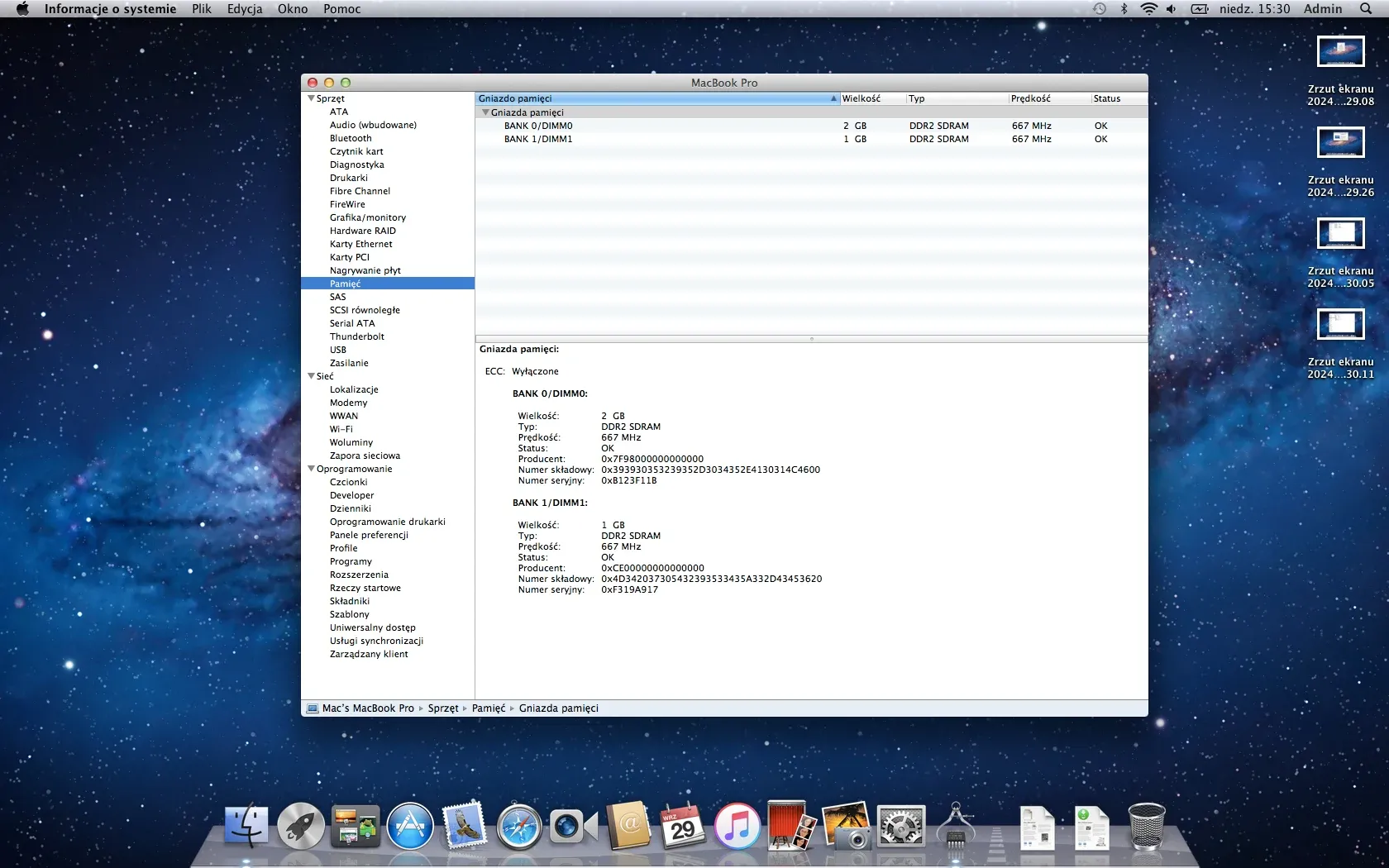Collapse the Oprogramowanie tree section
Viewport: 1389px width, 868px height.
(x=312, y=469)
